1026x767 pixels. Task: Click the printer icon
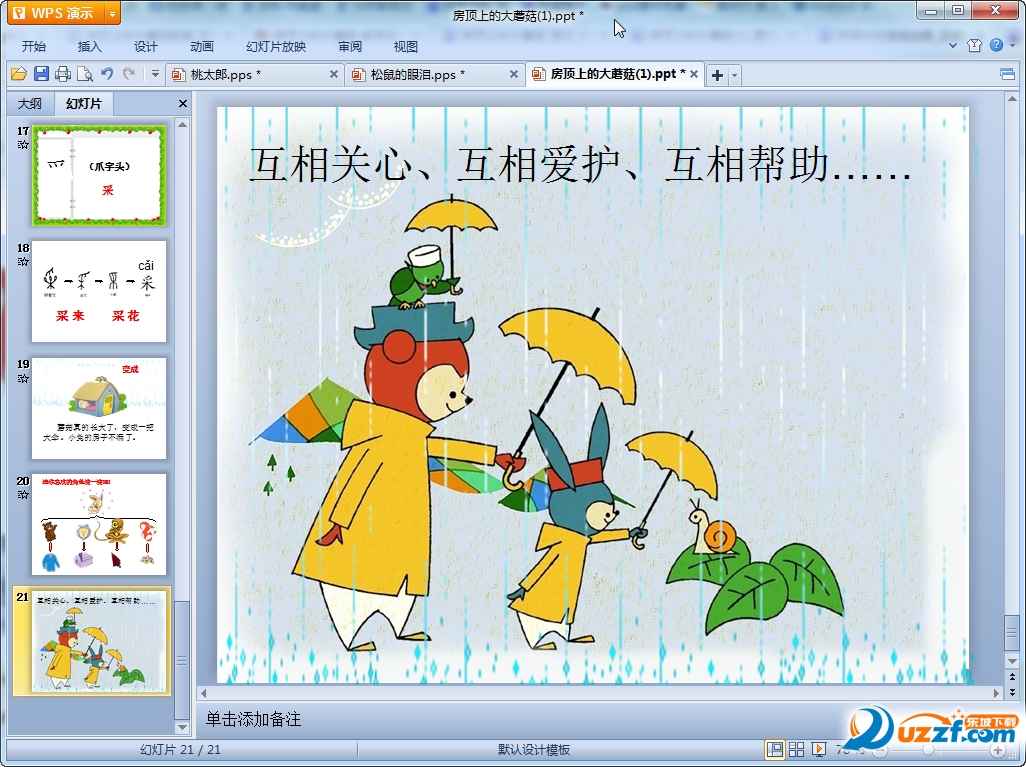[63, 74]
